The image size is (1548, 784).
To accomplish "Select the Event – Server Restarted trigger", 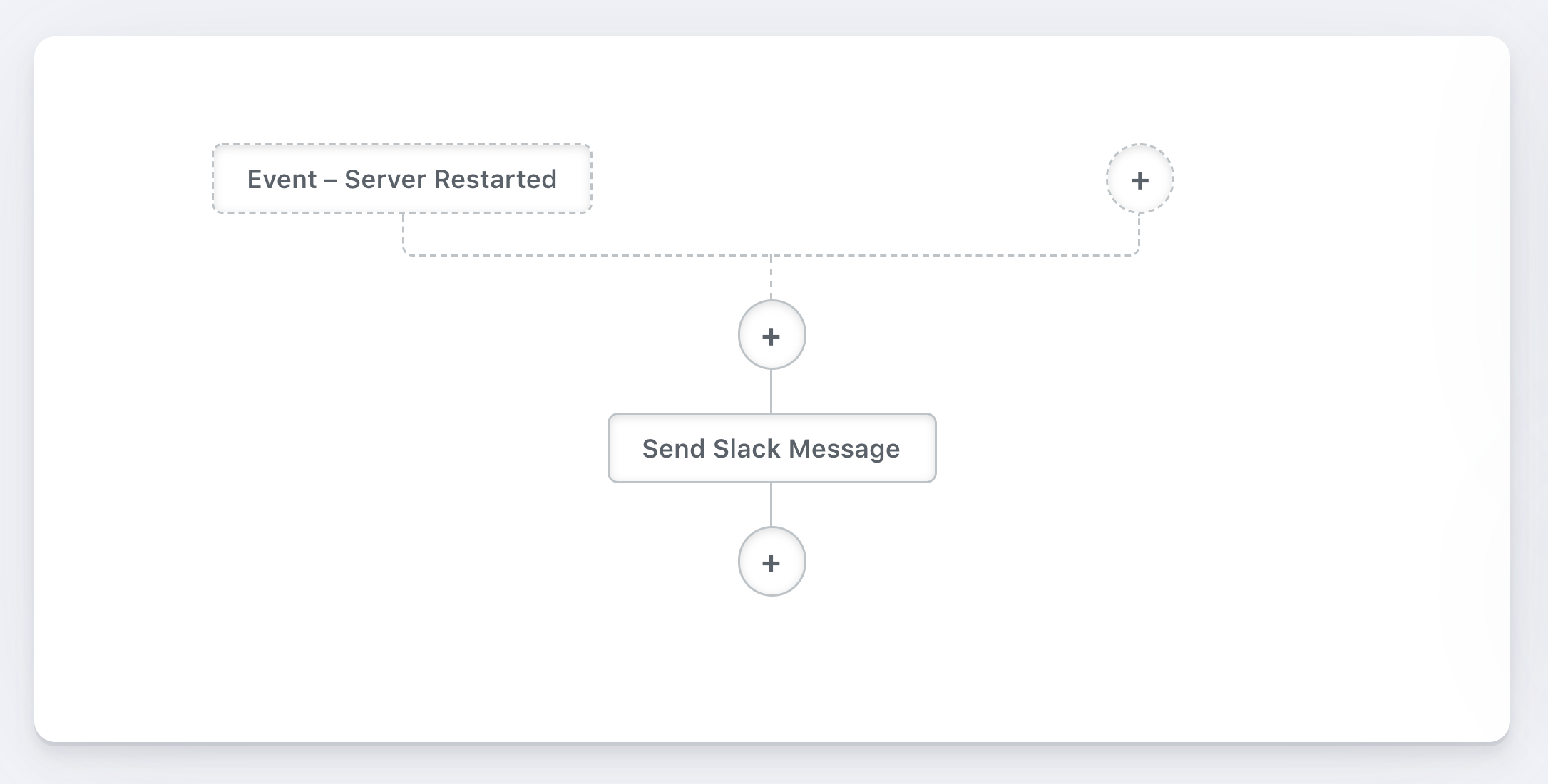I will click(402, 179).
